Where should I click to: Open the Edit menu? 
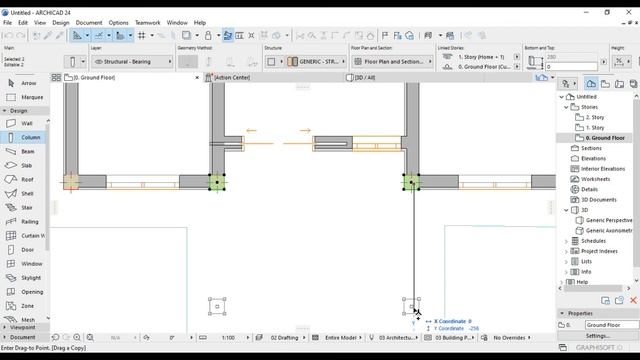pos(23,23)
